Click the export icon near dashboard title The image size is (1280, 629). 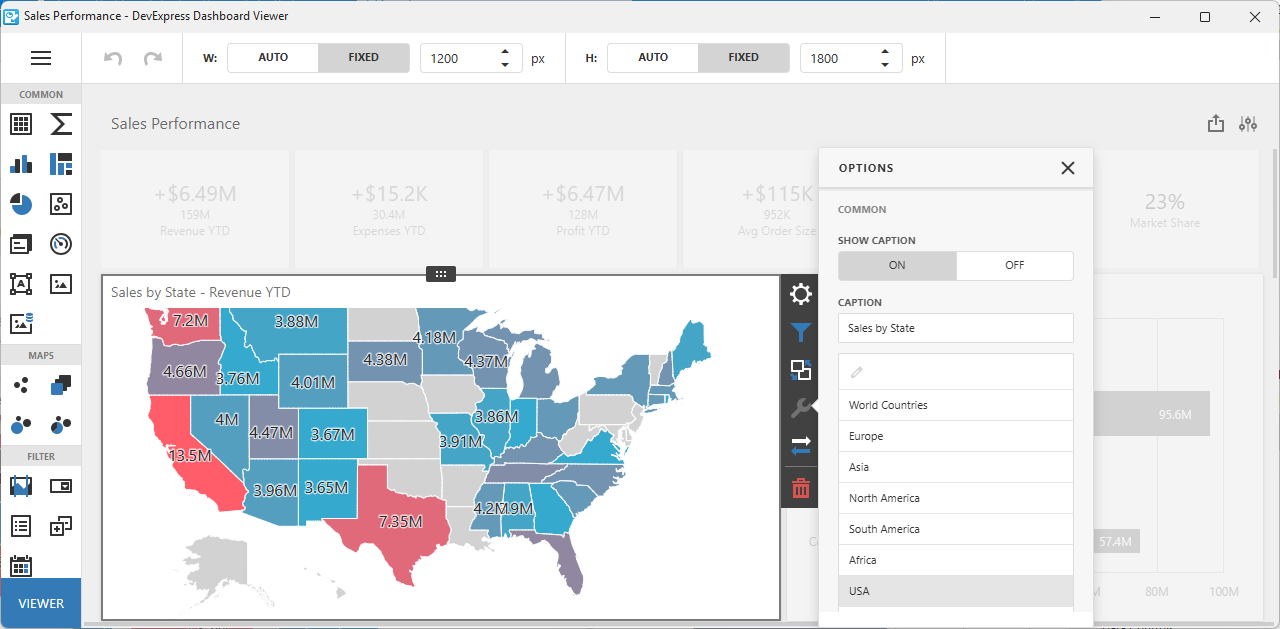[x=1216, y=123]
